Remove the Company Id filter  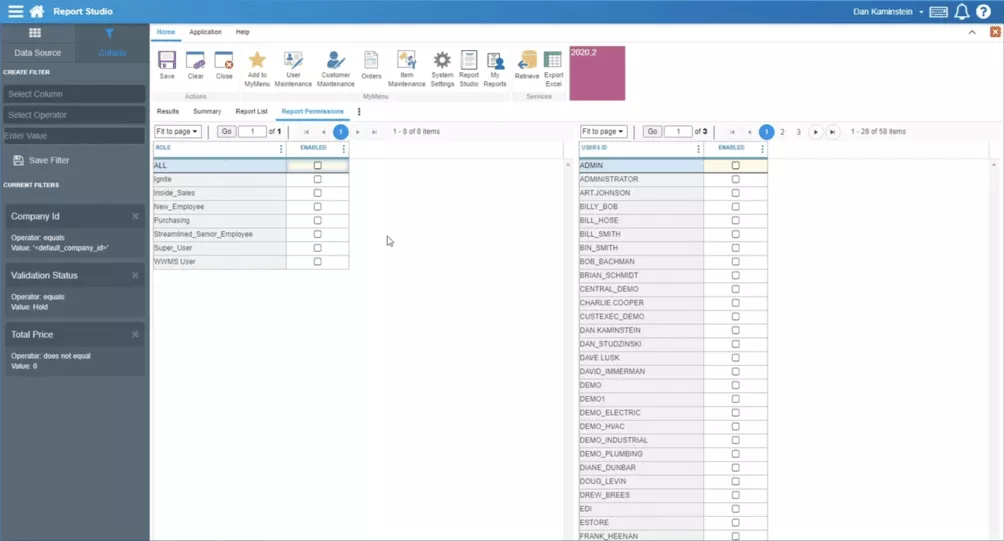tap(135, 216)
